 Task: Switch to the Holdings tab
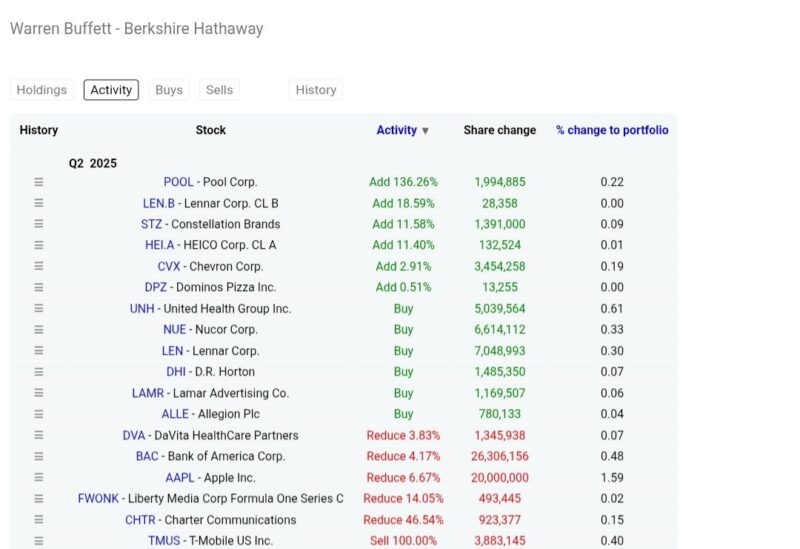coord(42,90)
